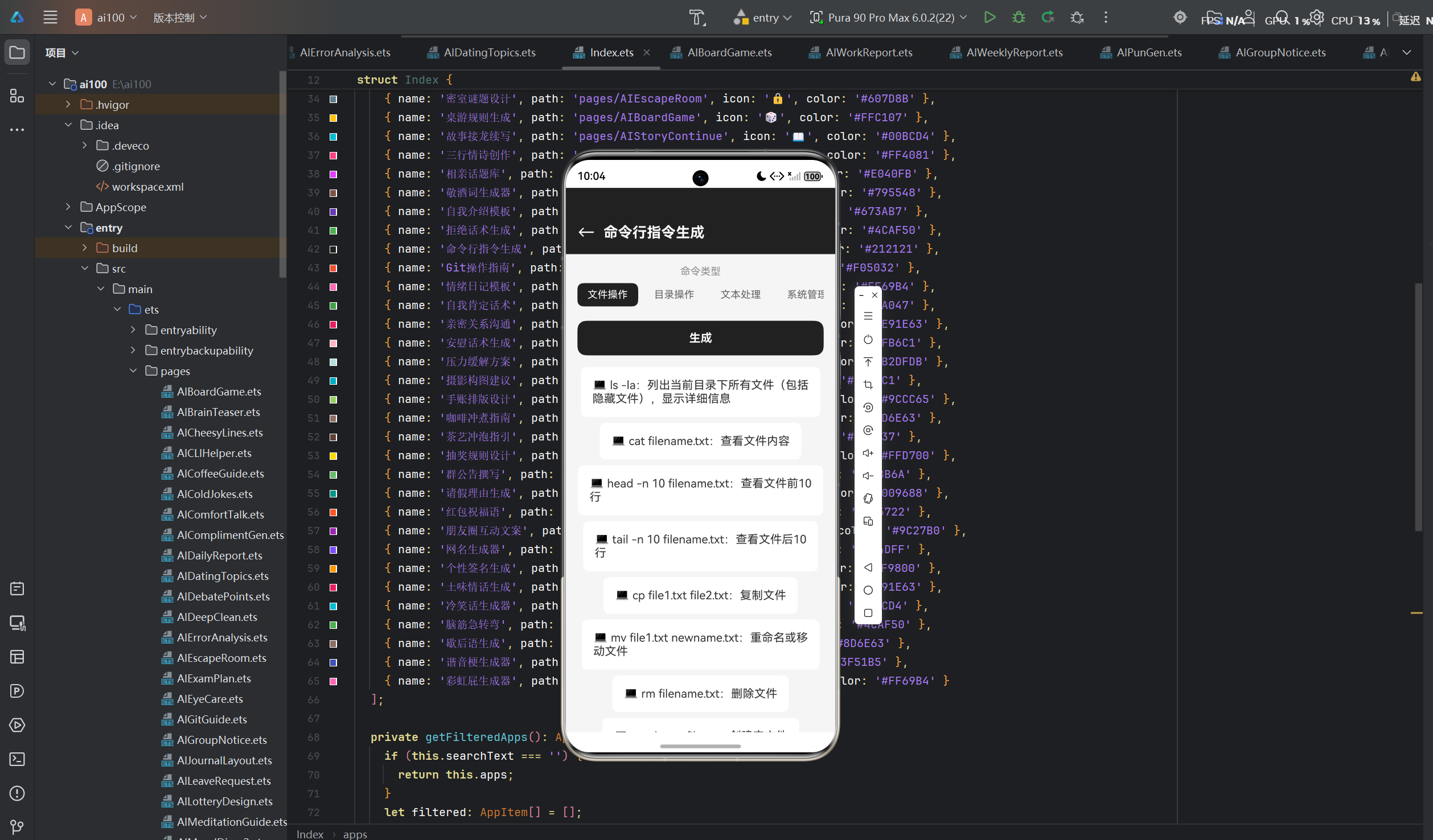Click the Run entry play button
This screenshot has height=840, width=1433.
[x=989, y=18]
